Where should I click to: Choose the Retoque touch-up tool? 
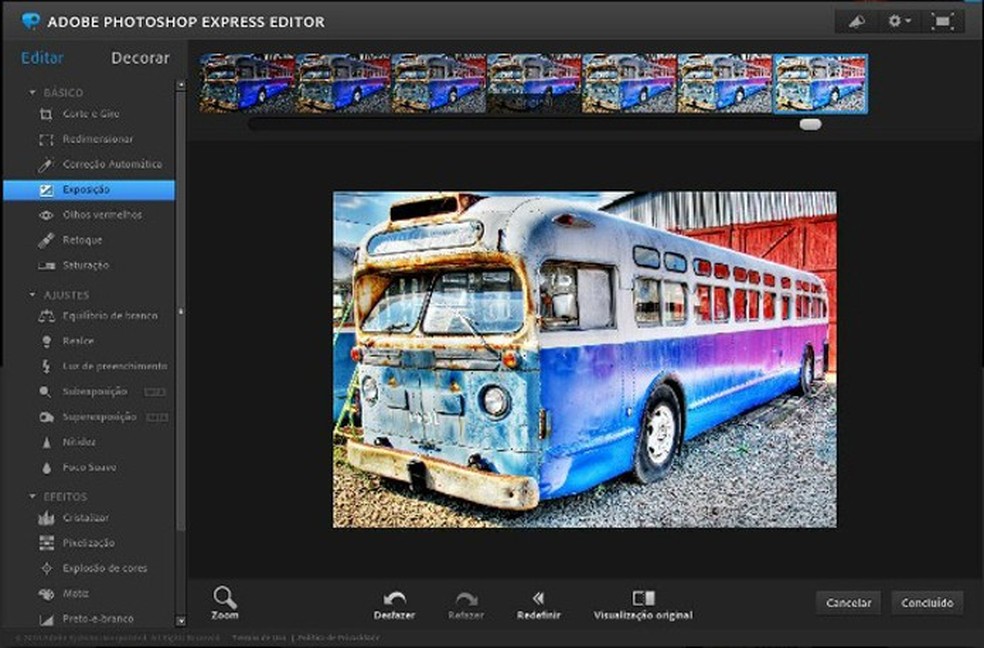tap(82, 240)
